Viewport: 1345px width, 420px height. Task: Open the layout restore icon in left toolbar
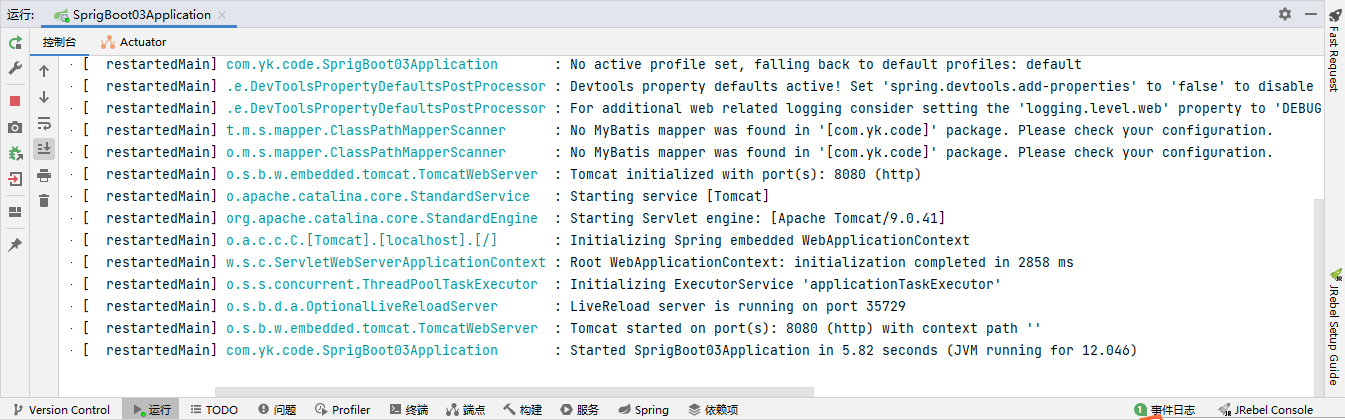[15, 212]
